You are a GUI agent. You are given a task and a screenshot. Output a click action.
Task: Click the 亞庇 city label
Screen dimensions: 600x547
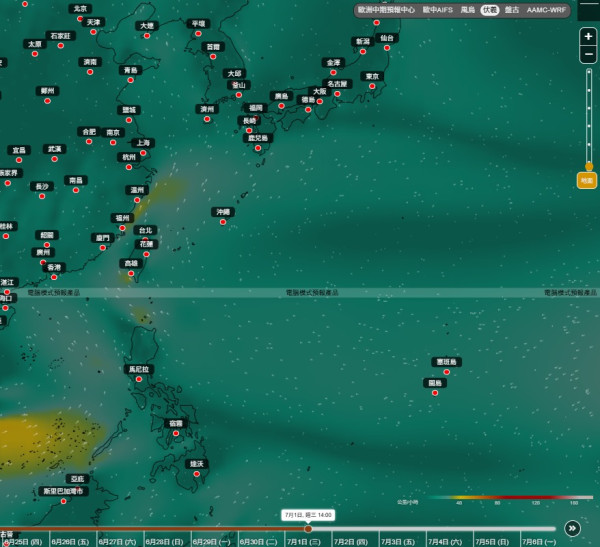tap(77, 479)
